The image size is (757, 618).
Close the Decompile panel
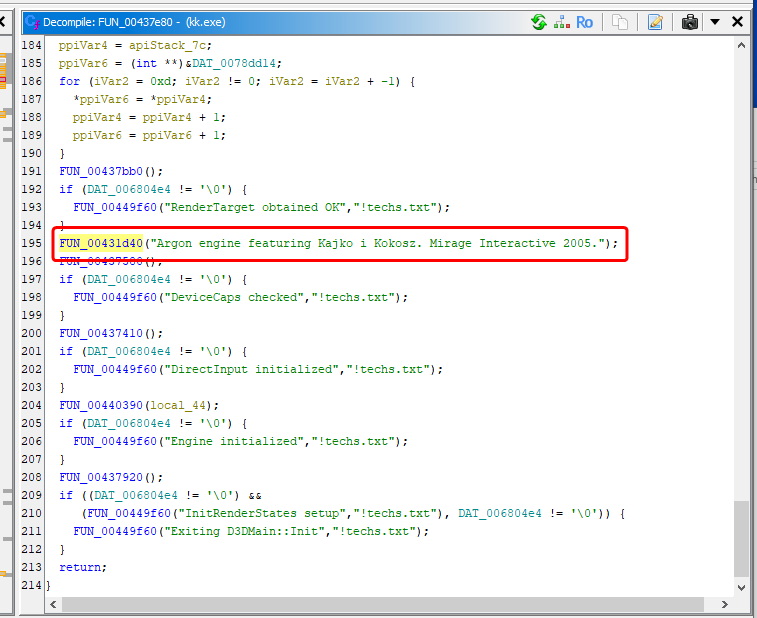(737, 22)
